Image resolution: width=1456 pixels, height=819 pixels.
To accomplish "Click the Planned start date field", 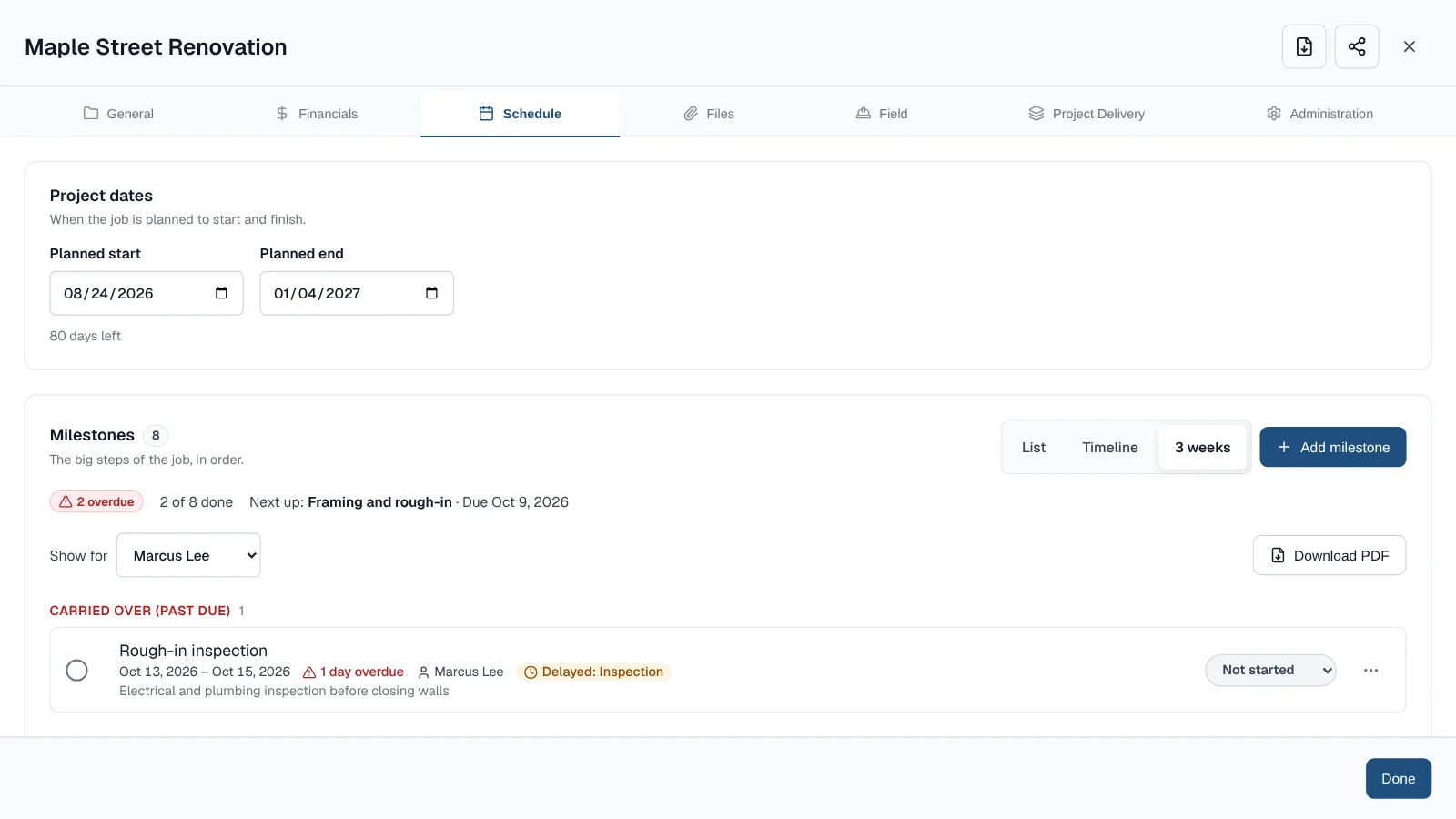I will point(147,293).
